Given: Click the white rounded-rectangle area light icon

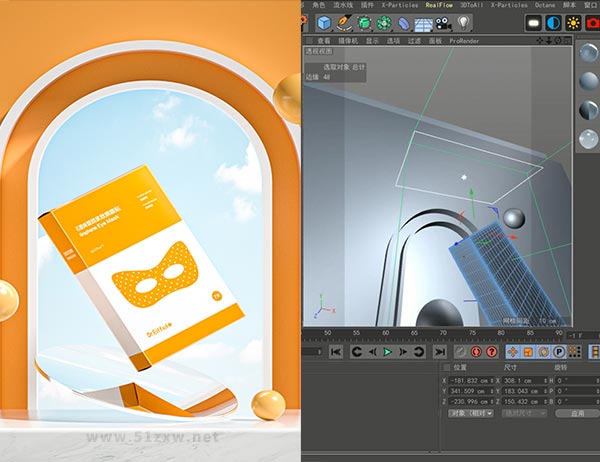Looking at the screenshot, I should 534,23.
